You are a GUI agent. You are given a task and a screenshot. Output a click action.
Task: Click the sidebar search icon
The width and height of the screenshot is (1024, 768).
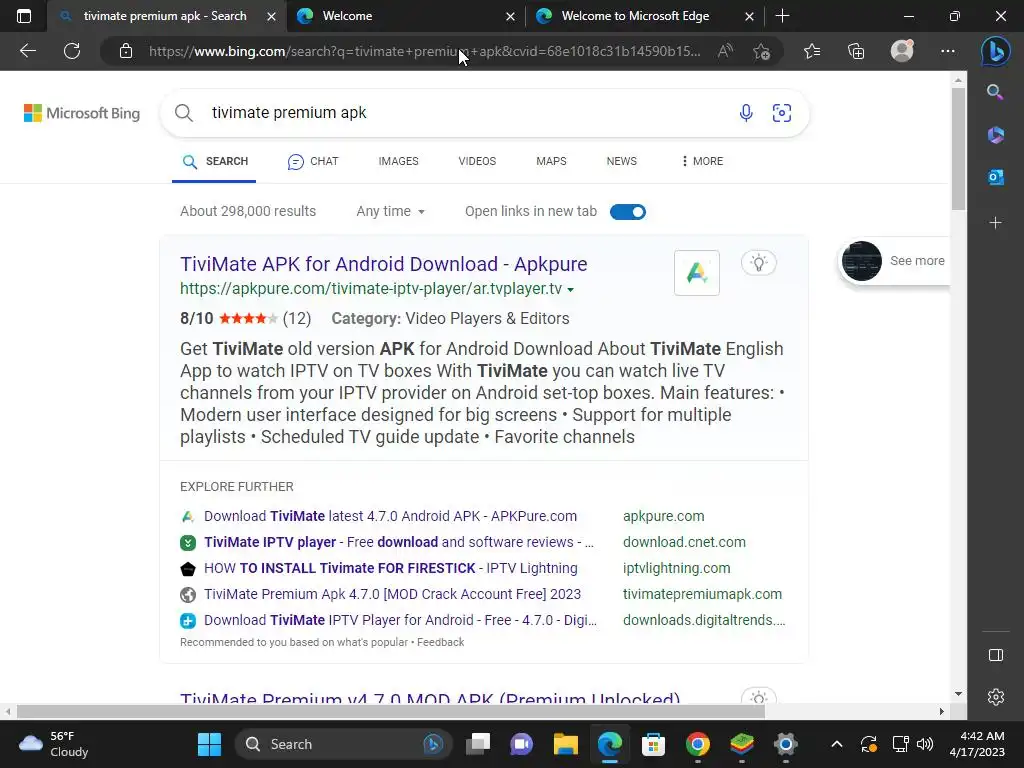tap(995, 92)
